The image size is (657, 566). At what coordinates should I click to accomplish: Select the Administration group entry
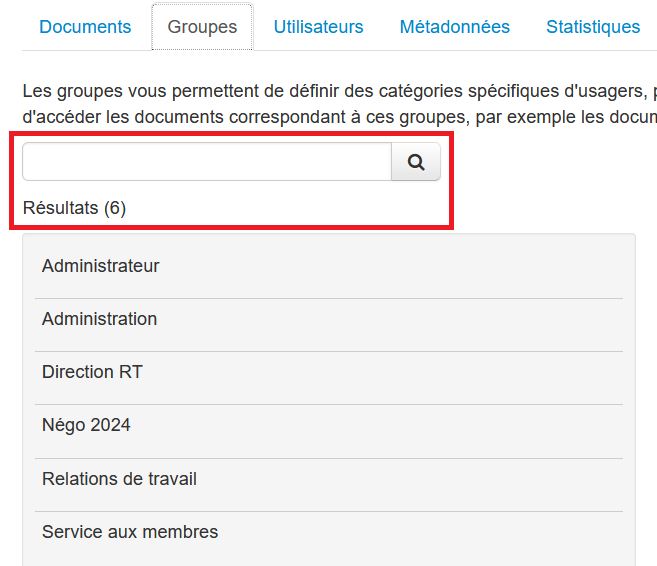100,319
